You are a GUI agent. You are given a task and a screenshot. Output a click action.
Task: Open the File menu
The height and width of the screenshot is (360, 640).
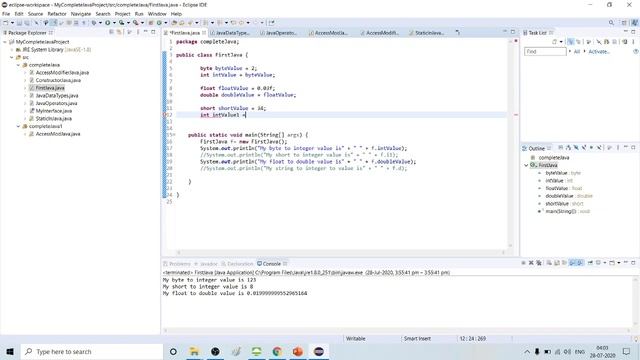pyautogui.click(x=6, y=14)
